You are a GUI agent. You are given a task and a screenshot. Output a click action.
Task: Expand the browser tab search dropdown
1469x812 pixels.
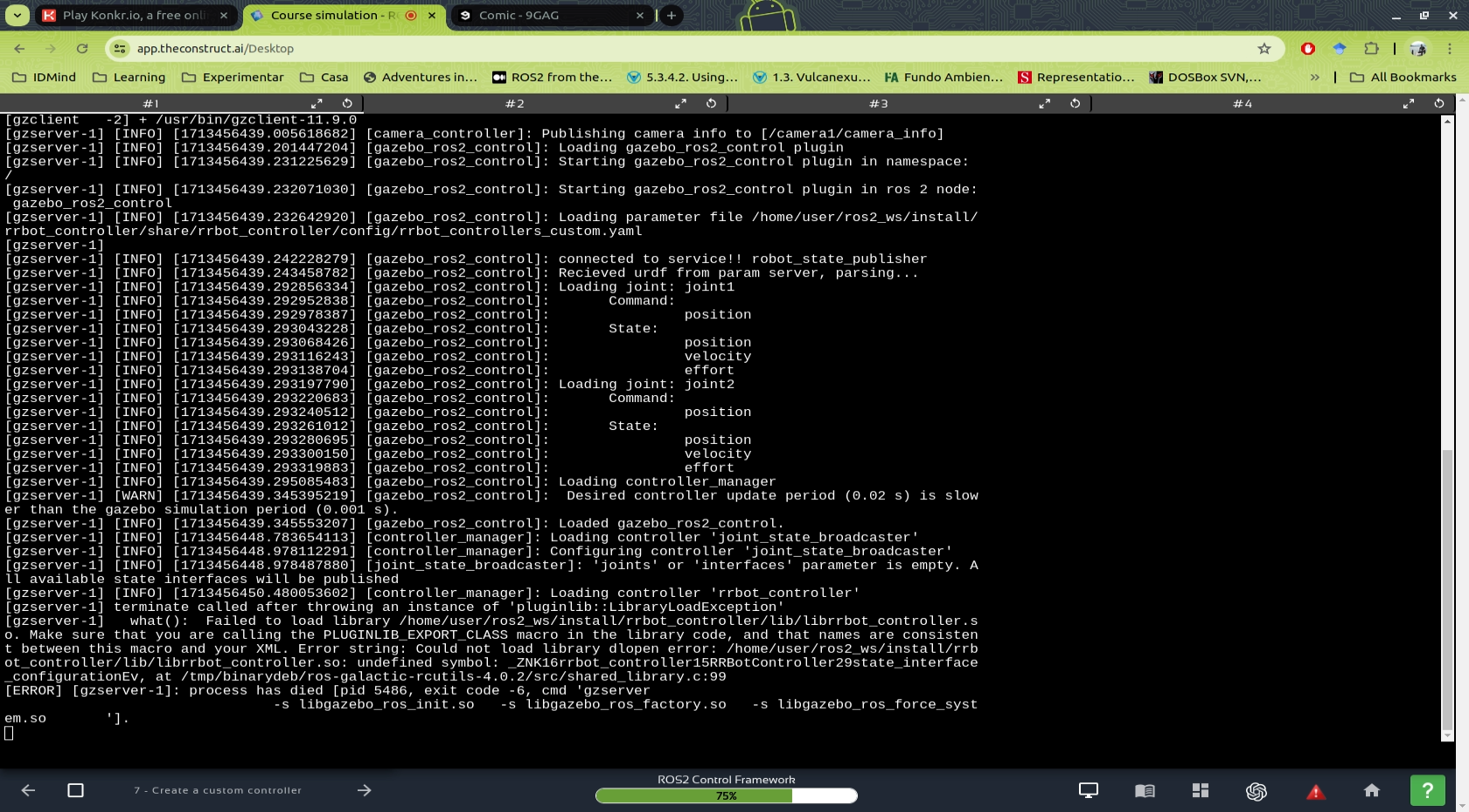(17, 15)
